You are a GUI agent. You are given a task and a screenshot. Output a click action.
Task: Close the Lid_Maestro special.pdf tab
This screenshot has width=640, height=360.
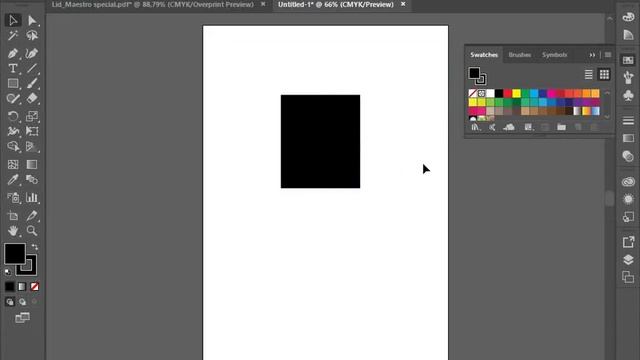click(263, 4)
